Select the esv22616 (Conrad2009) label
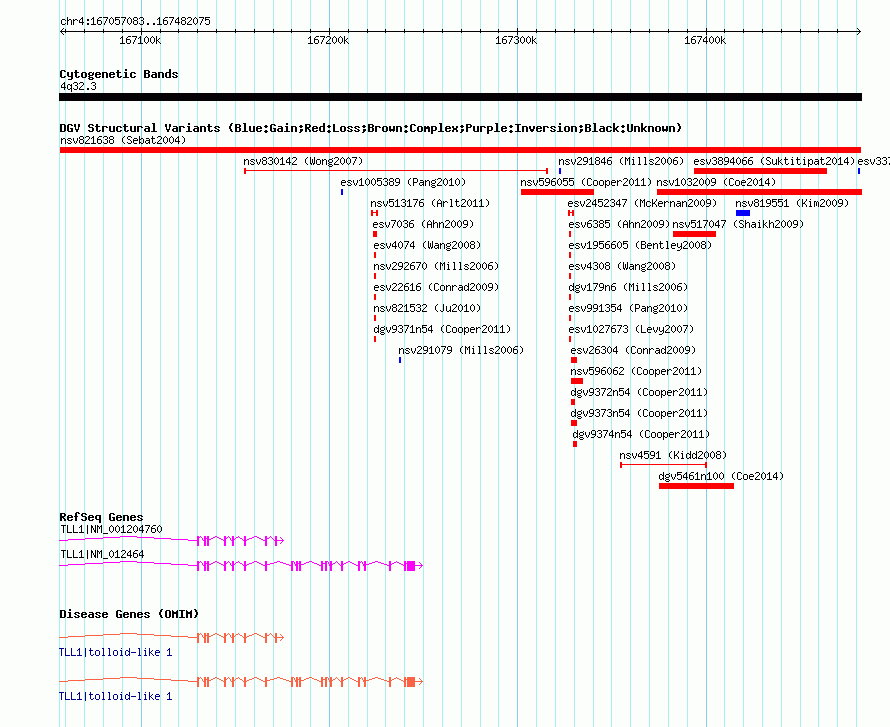This screenshot has width=890, height=727. click(436, 287)
